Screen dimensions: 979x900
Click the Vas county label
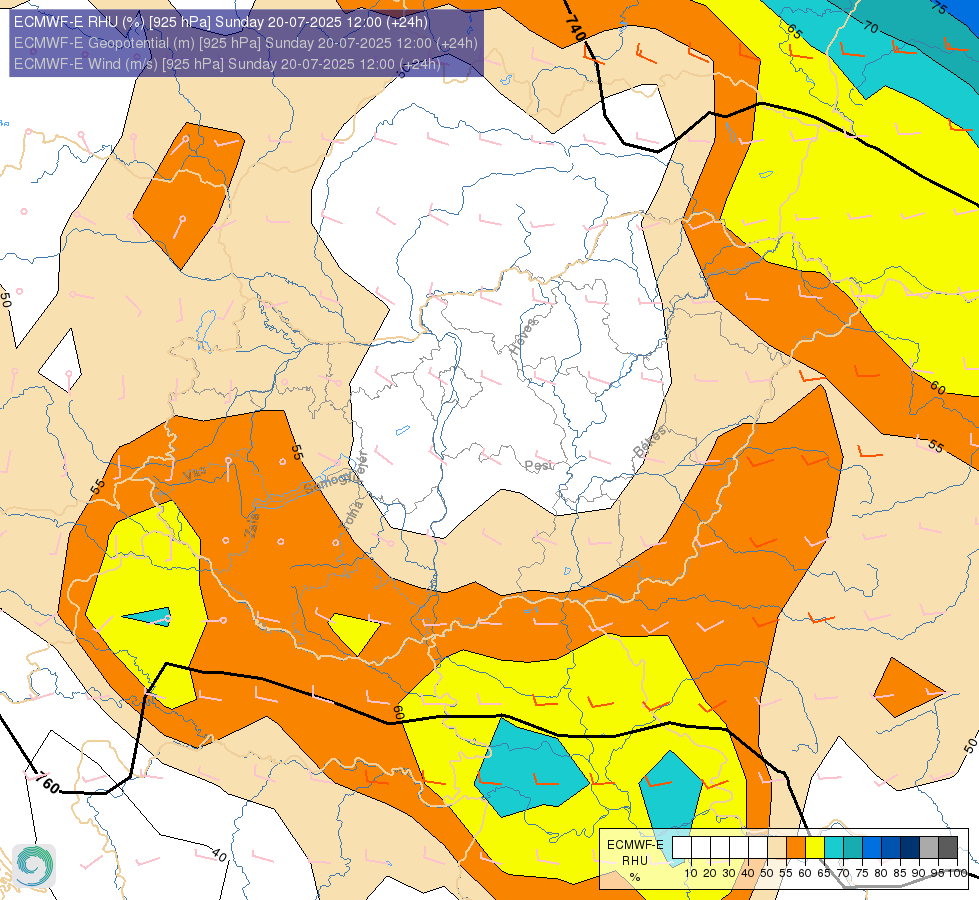[x=194, y=475]
